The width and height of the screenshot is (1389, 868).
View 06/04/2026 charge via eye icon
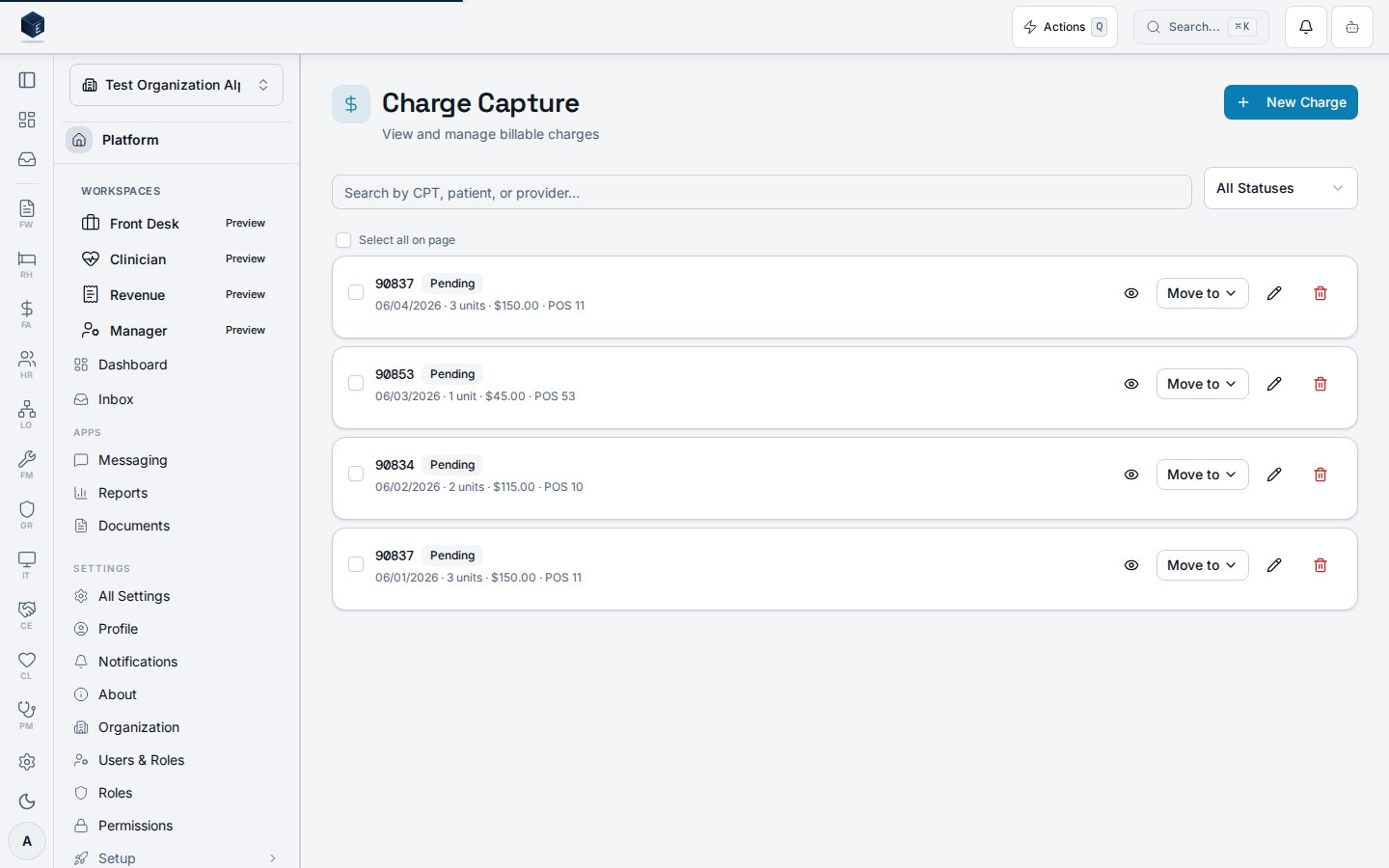(1131, 293)
